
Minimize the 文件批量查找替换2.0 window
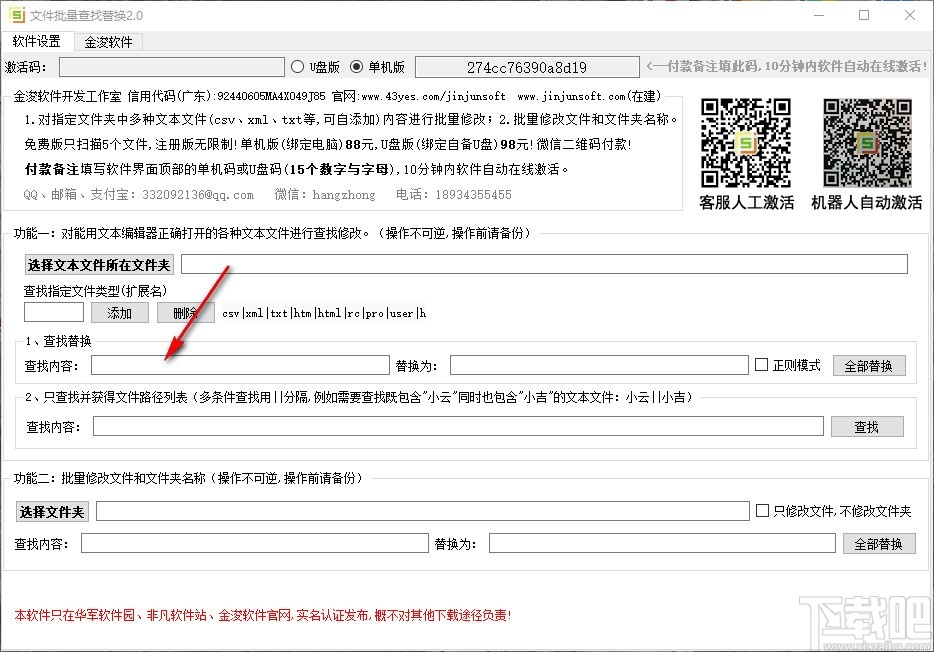(819, 15)
